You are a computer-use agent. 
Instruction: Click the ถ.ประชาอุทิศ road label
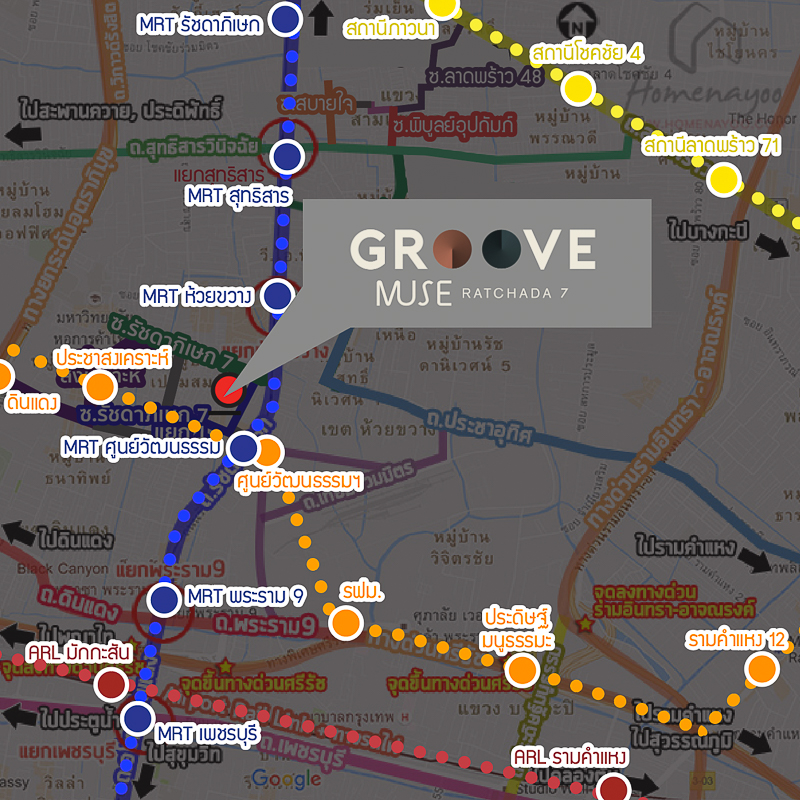click(478, 428)
